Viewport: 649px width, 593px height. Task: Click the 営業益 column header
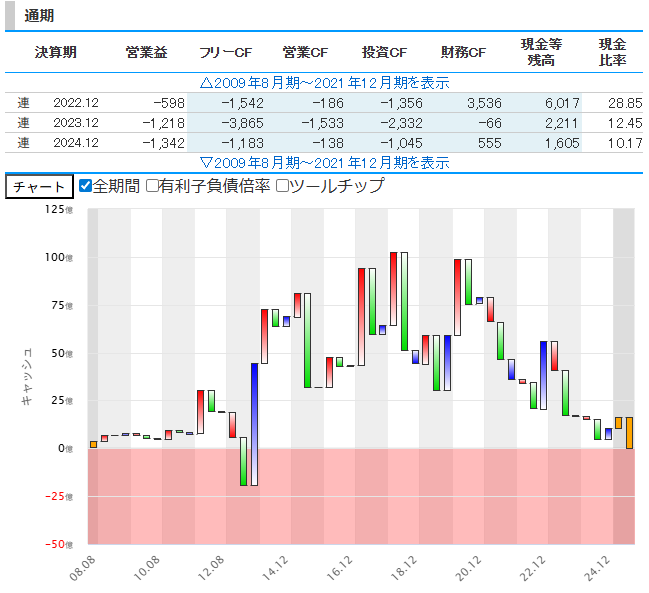[x=146, y=53]
